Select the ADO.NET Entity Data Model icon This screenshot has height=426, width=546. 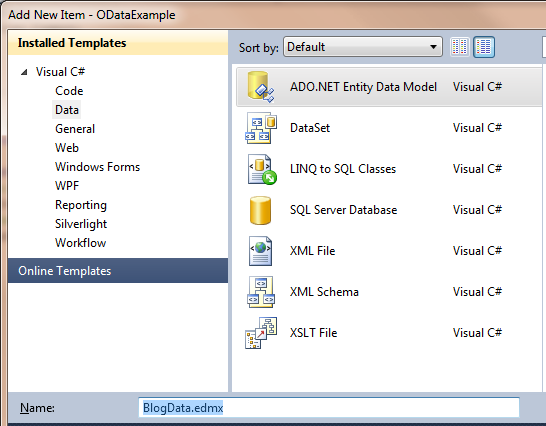(261, 87)
